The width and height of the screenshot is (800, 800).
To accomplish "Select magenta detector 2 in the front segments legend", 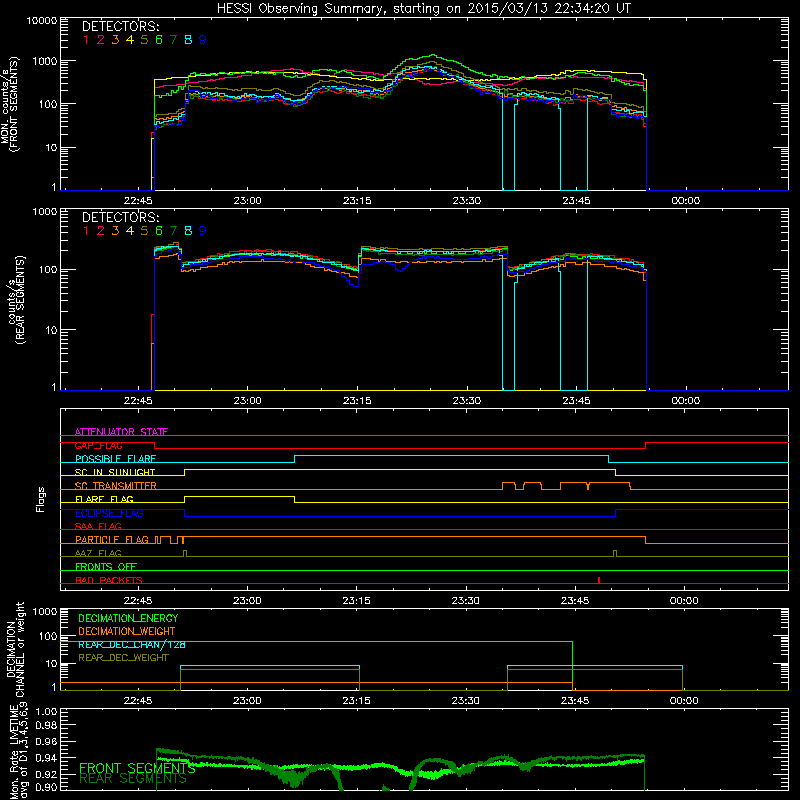I will 101,40.
